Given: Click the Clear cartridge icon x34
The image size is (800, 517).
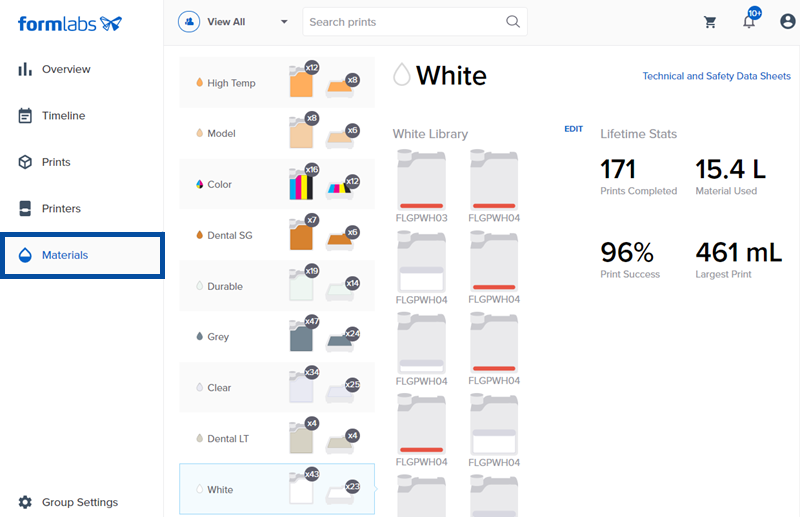Looking at the screenshot, I should pos(302,386).
